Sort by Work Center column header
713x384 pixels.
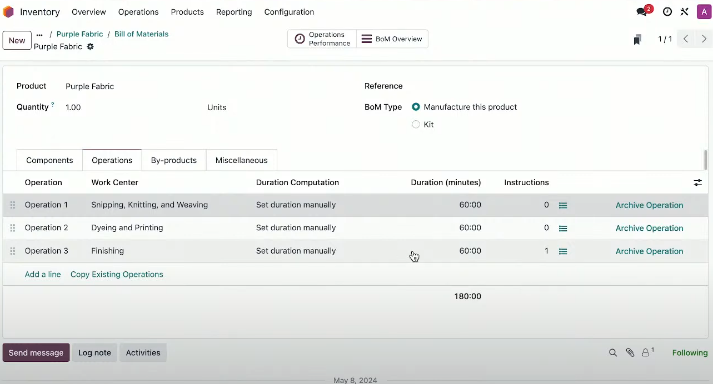[115, 182]
